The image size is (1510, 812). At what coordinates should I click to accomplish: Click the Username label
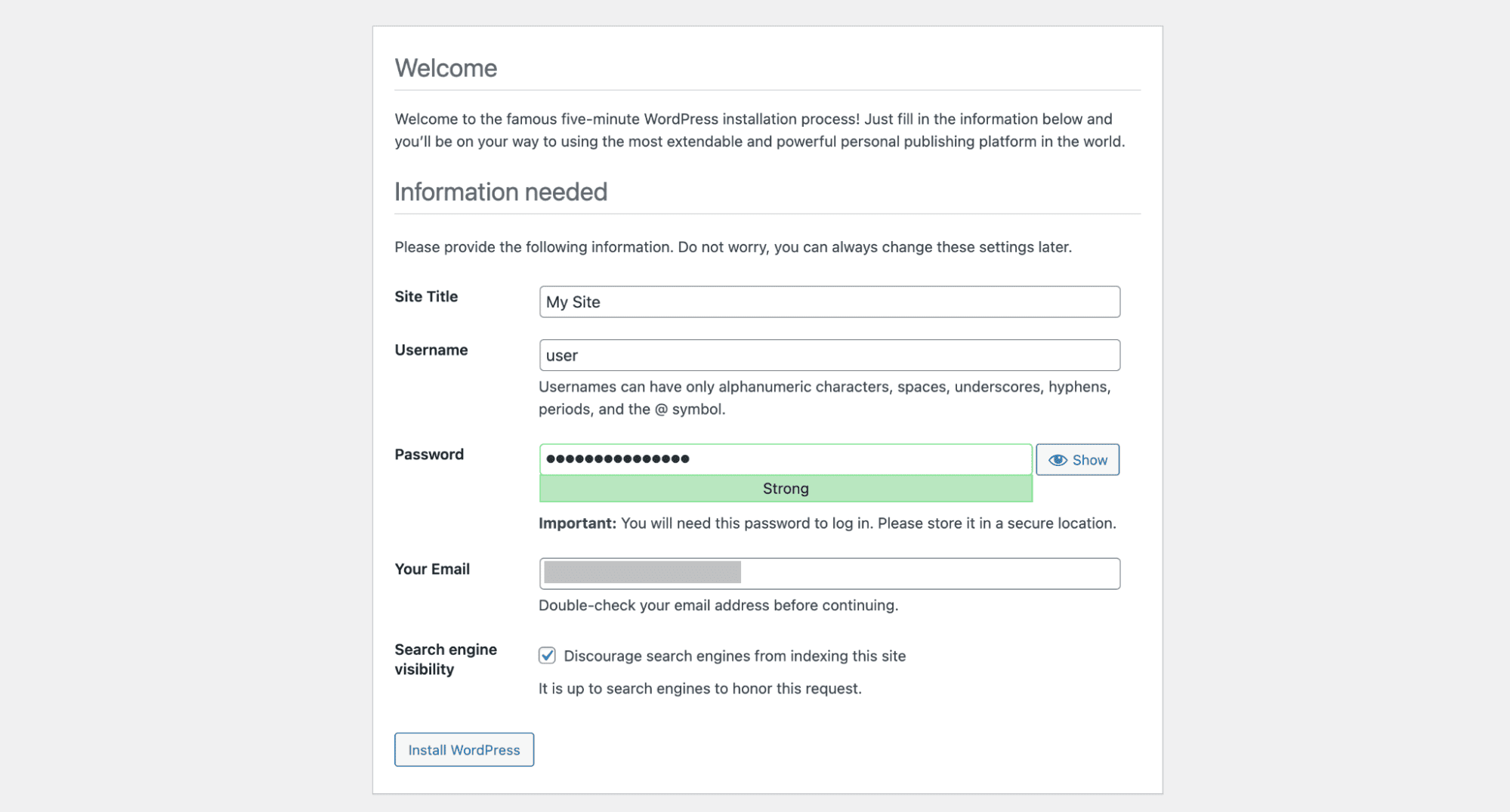click(x=431, y=350)
